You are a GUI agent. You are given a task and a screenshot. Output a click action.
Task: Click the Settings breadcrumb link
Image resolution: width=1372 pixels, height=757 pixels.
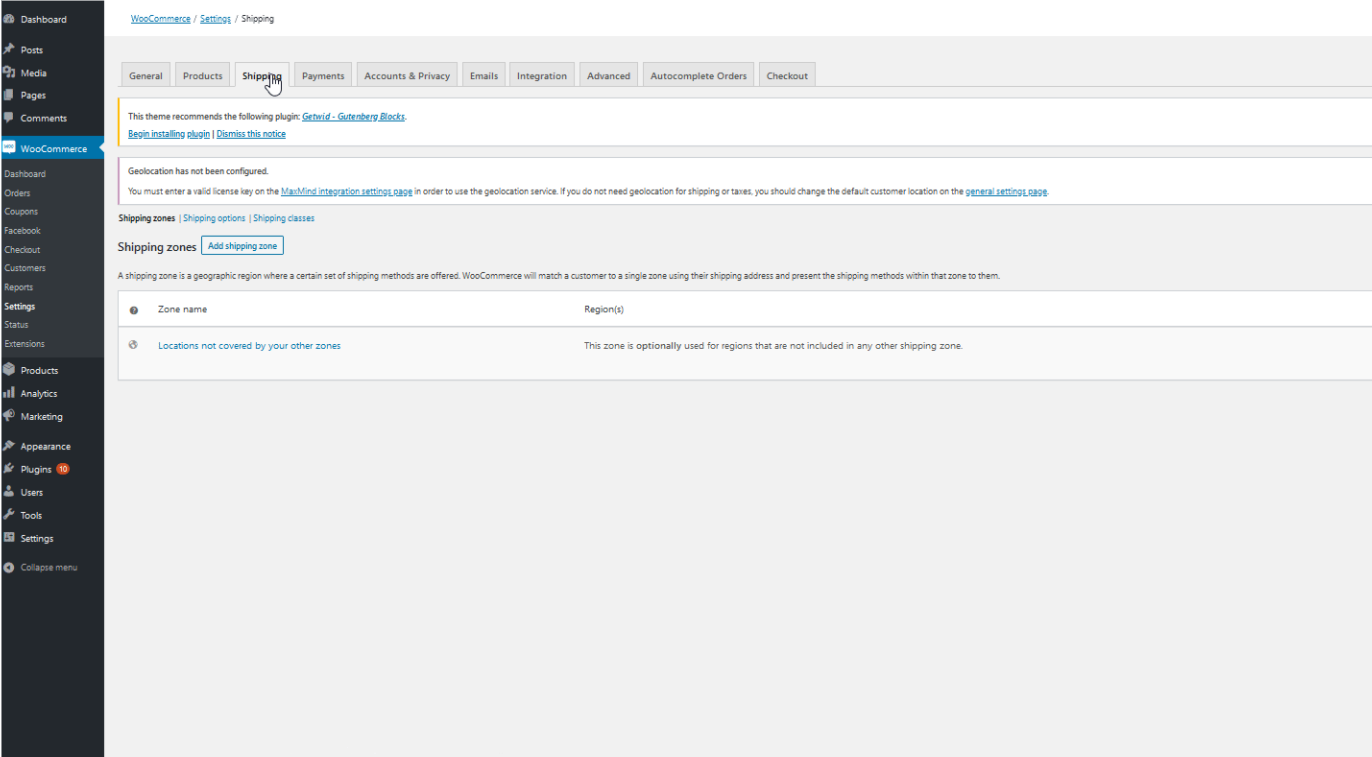215,19
